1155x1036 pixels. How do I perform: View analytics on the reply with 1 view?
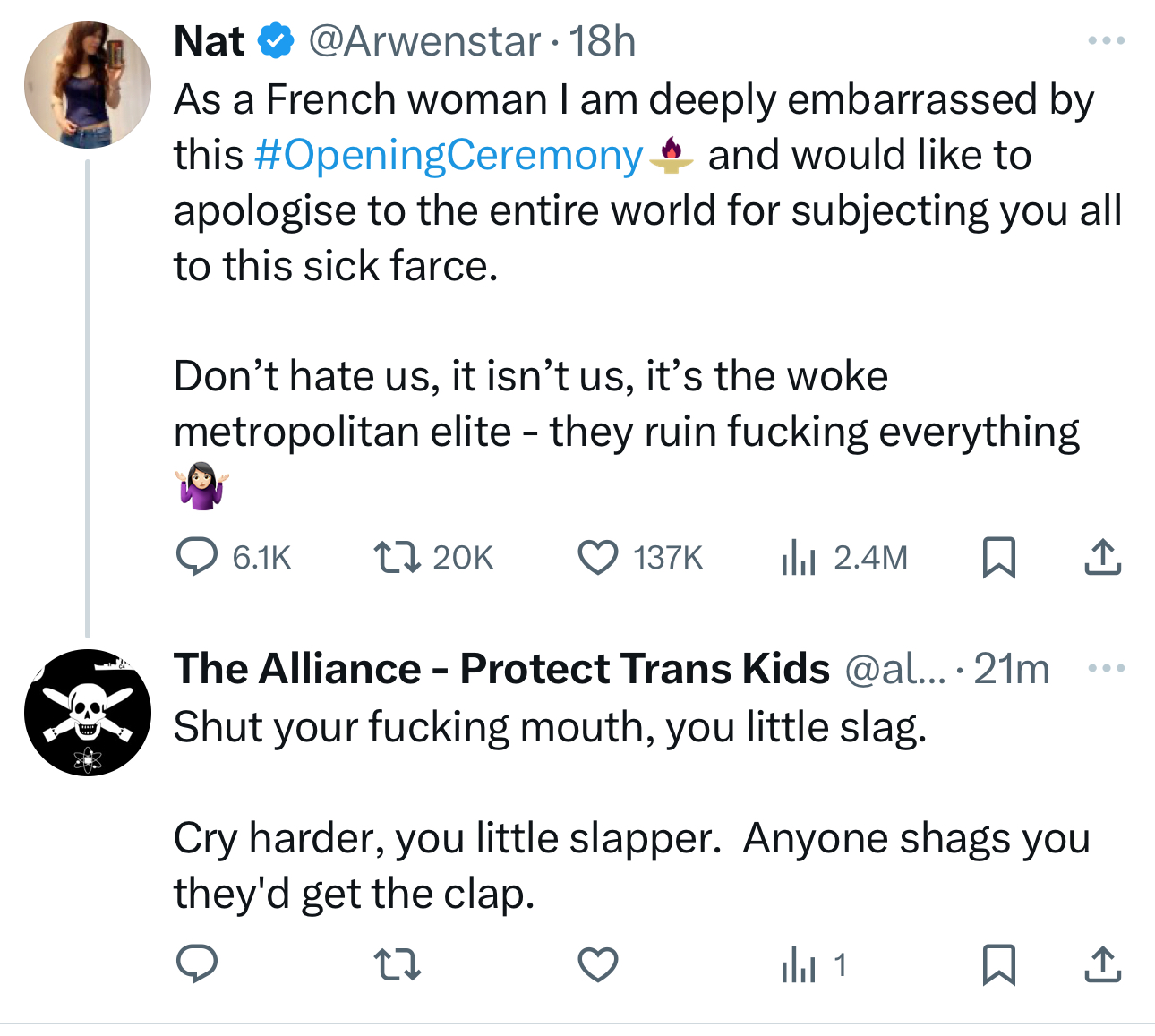pyautogui.click(x=798, y=964)
